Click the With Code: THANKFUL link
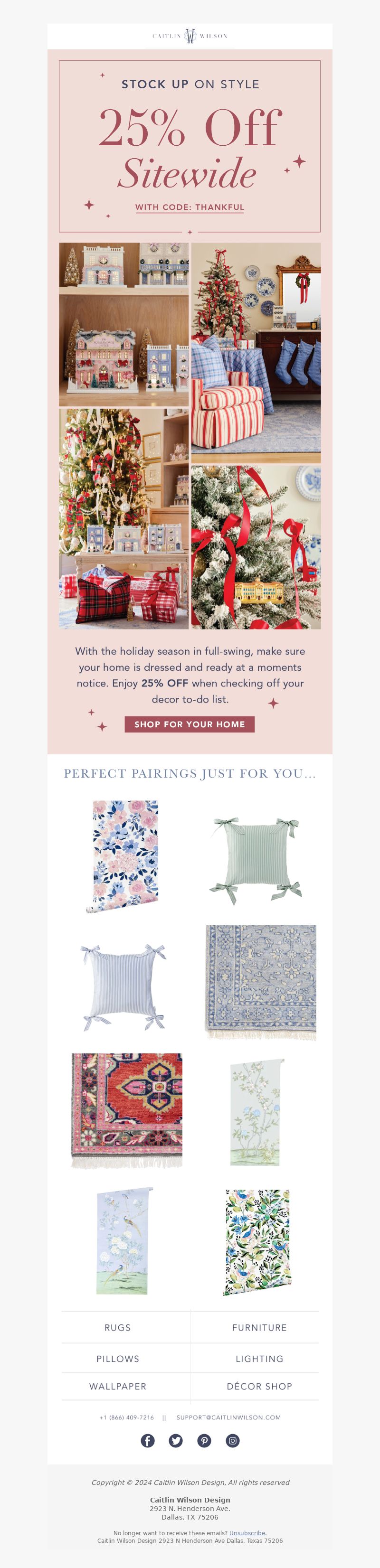This screenshot has height=1568, width=380. point(190,207)
